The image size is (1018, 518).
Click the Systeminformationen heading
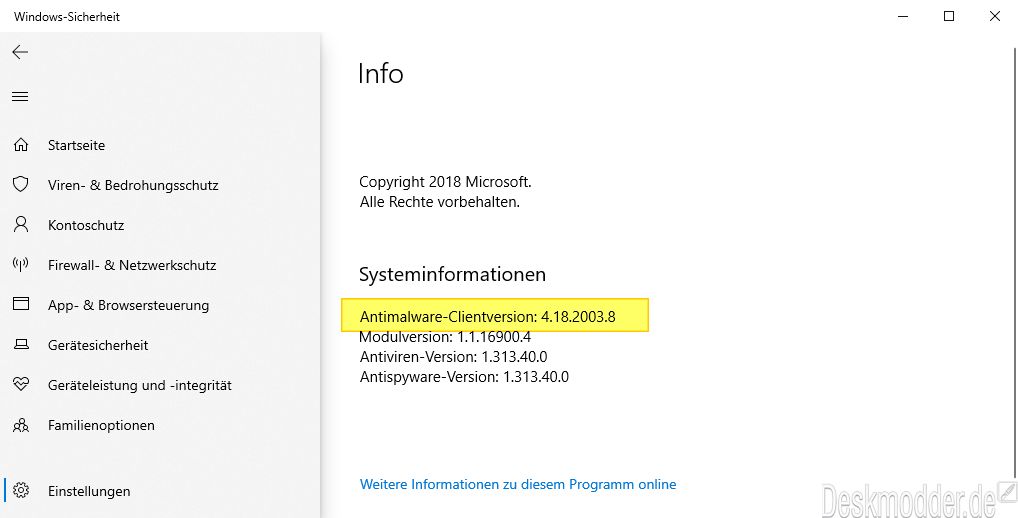(x=453, y=274)
